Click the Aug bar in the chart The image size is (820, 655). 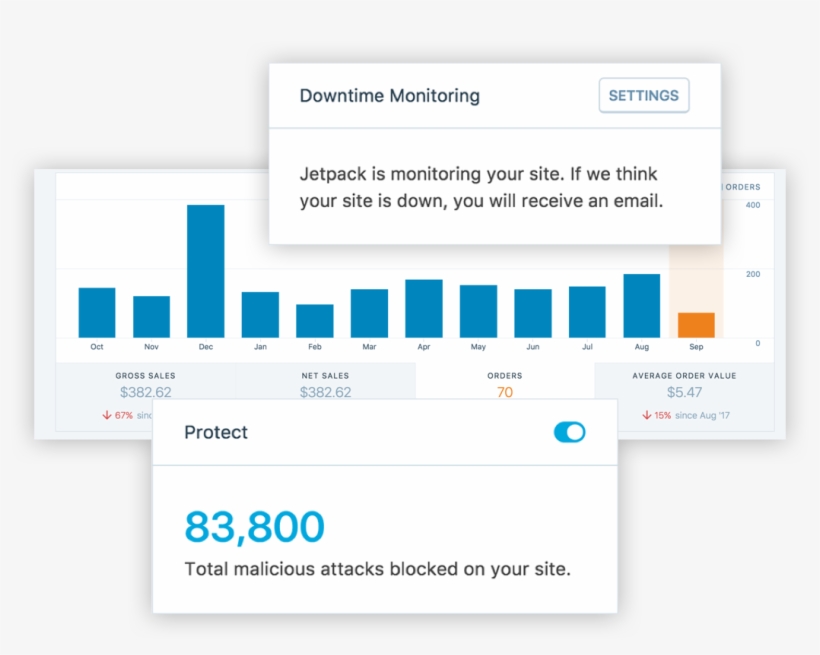click(x=642, y=305)
